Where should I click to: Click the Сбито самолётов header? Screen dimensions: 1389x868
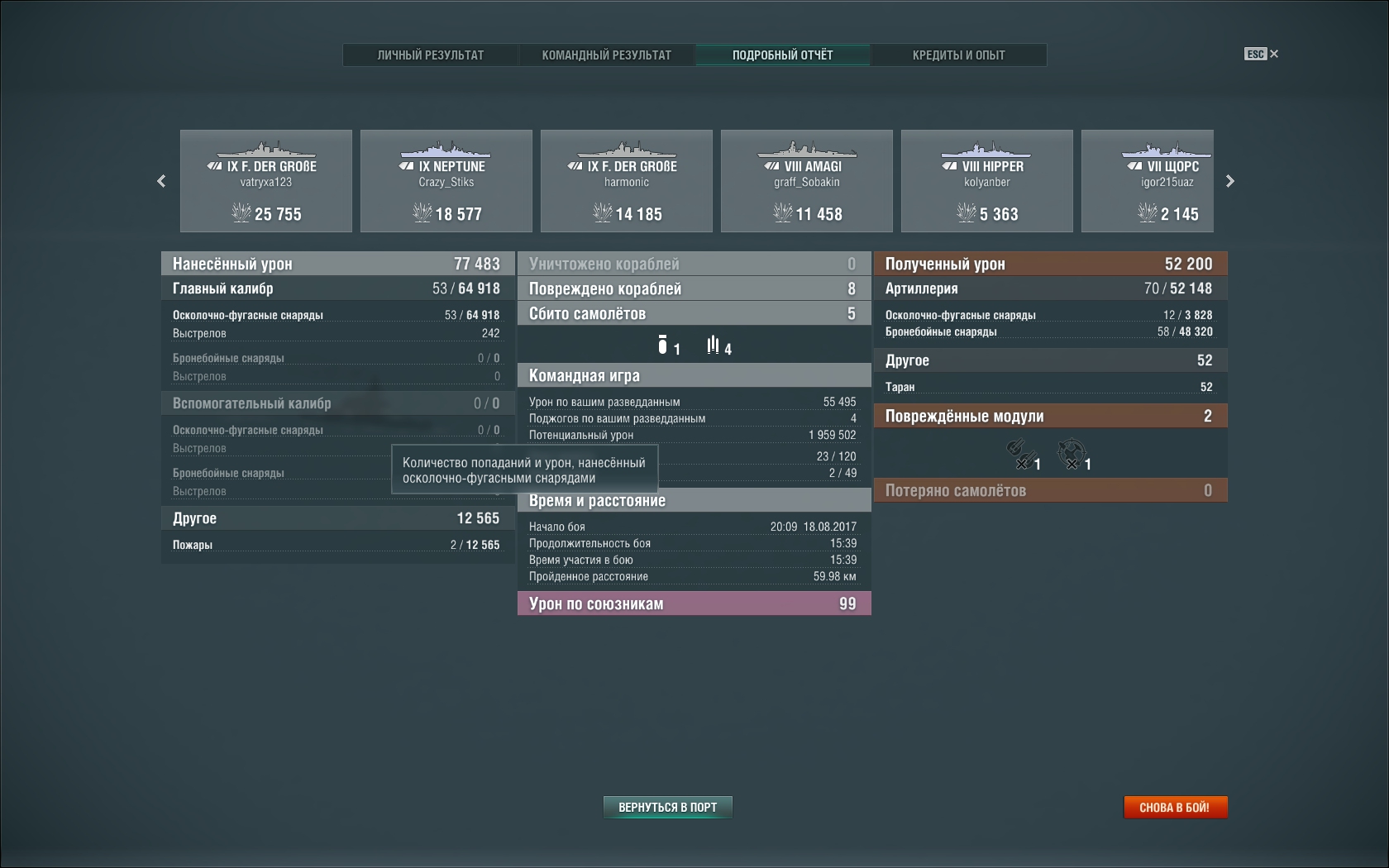pos(694,313)
